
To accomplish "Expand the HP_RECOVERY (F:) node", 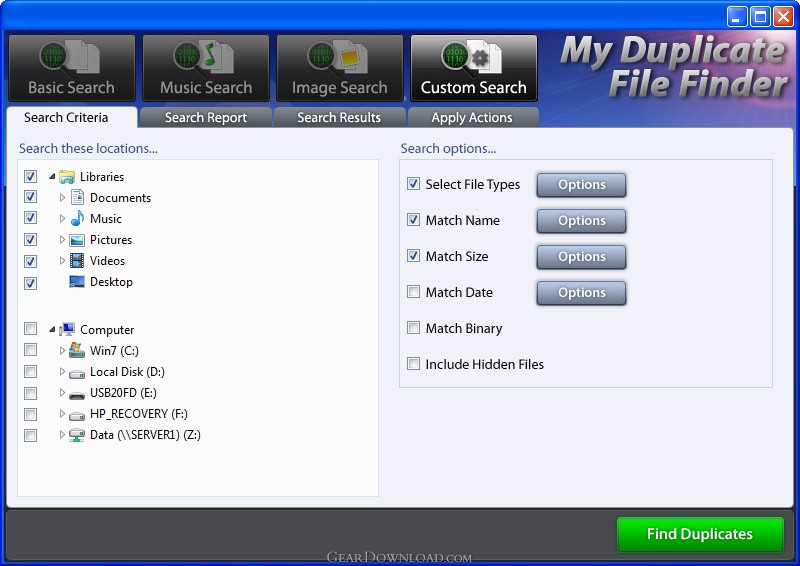I will click(x=62, y=413).
